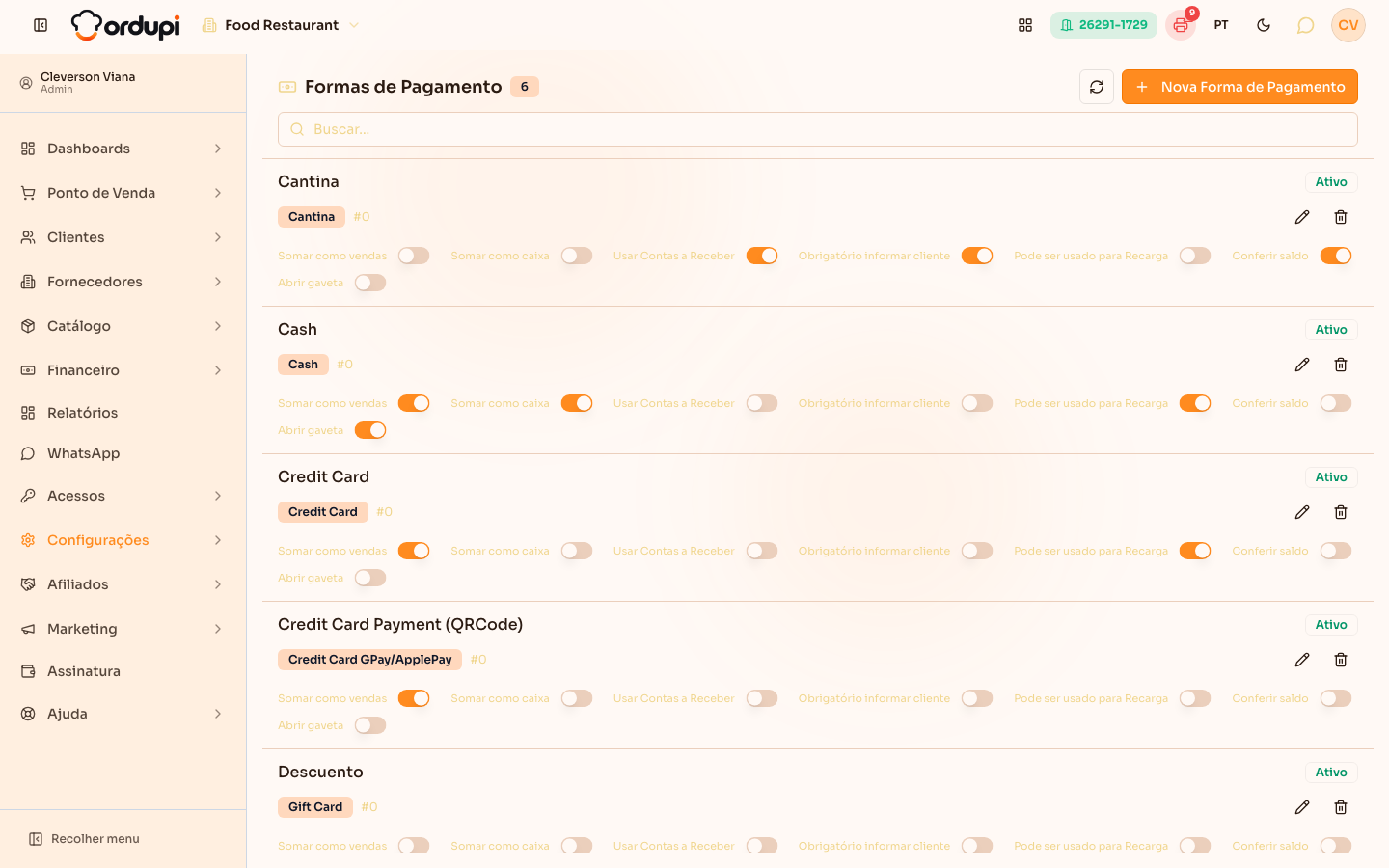Open the chat bubble icon in header
The width and height of the screenshot is (1389, 868).
(x=1305, y=25)
